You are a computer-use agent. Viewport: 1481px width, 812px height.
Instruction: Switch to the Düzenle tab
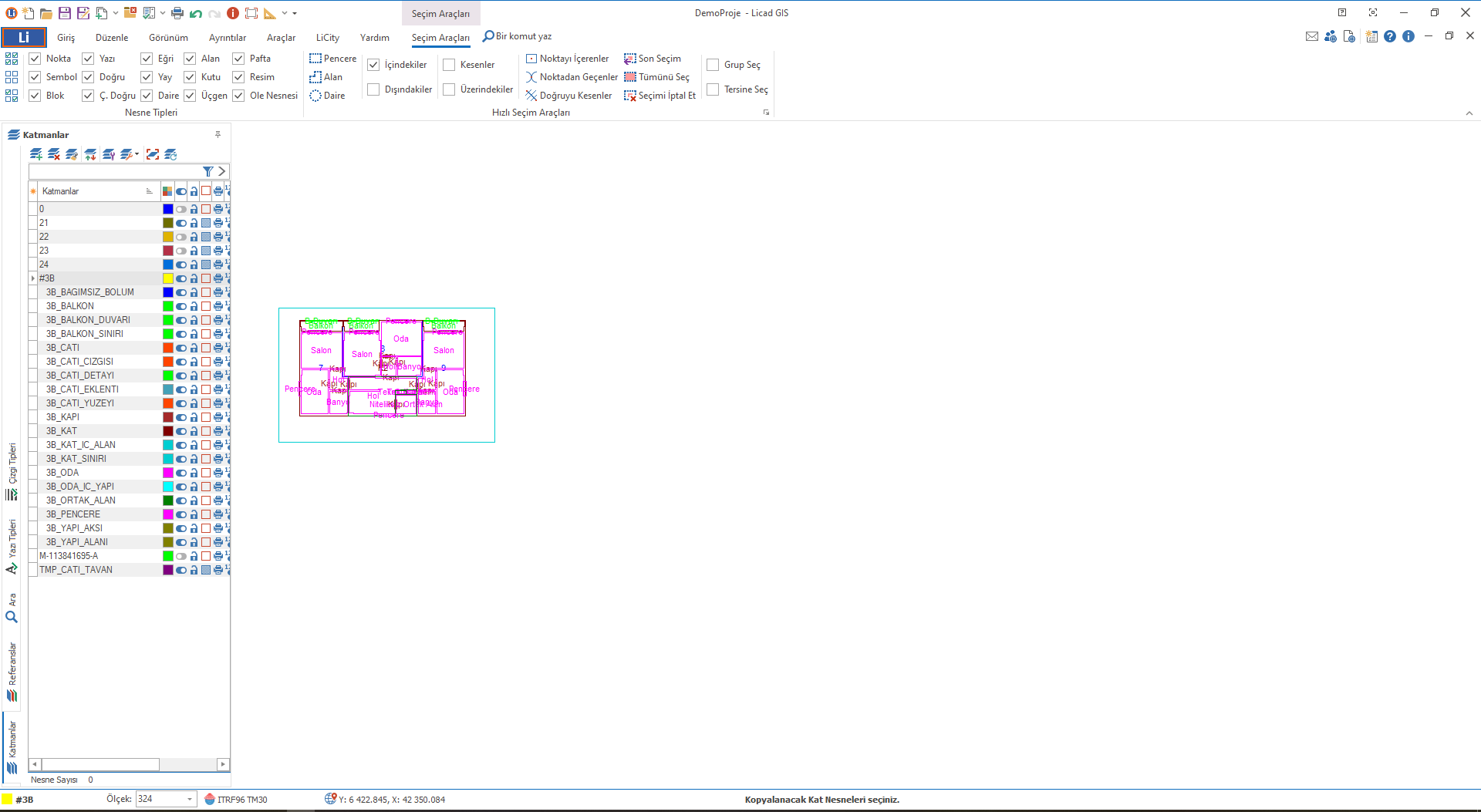point(112,38)
